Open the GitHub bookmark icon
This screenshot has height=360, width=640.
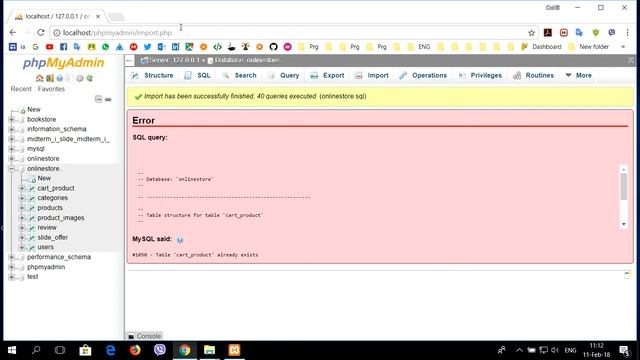tap(273, 47)
